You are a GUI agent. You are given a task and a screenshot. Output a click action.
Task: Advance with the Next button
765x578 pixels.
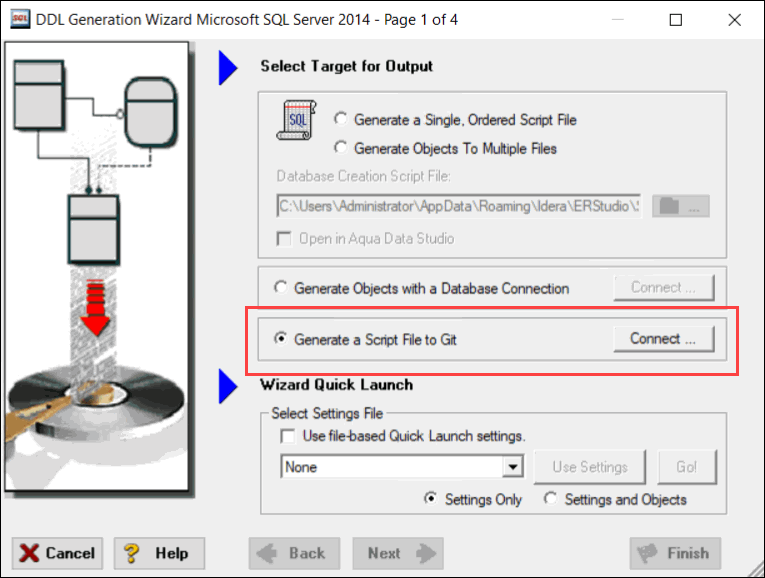coord(398,554)
